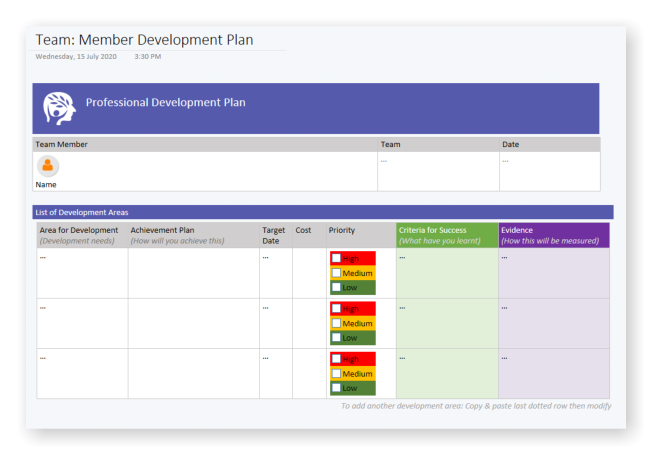Click the Cost column header

tap(309, 235)
